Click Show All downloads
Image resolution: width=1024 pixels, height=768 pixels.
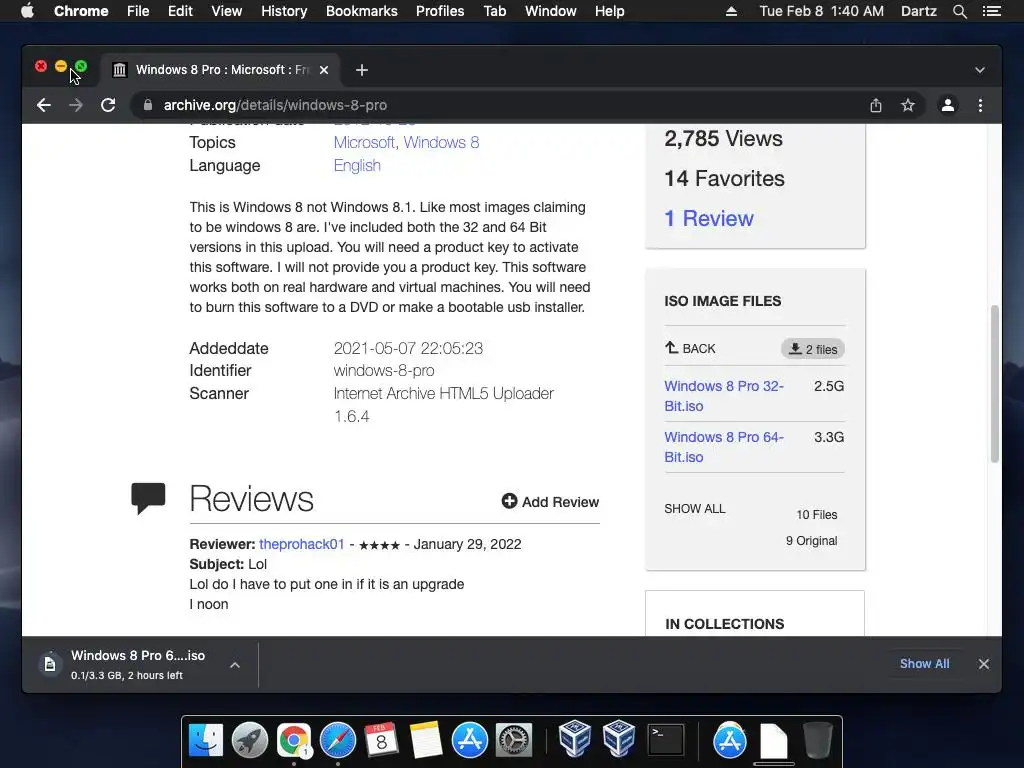[x=924, y=664]
